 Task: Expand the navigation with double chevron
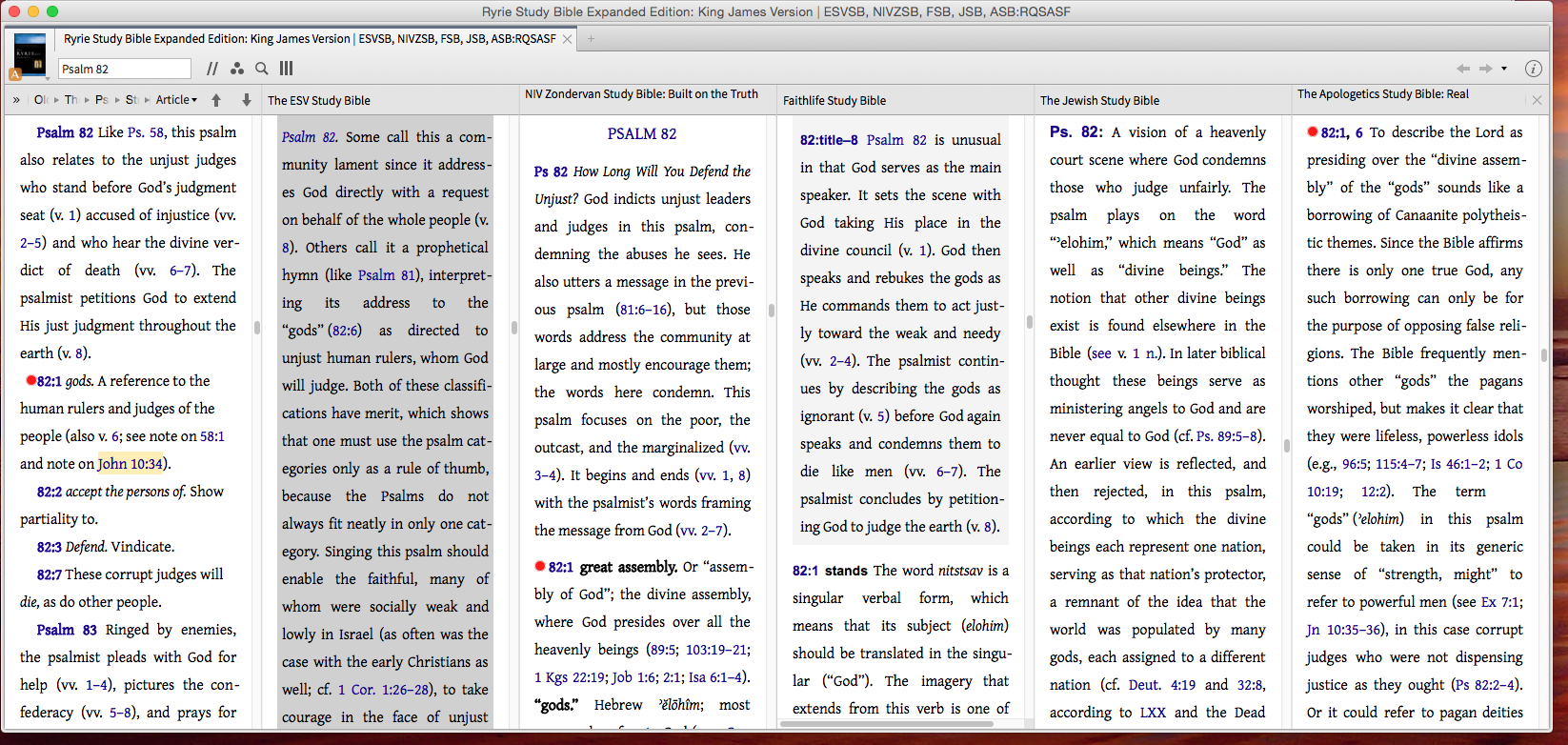point(16,100)
